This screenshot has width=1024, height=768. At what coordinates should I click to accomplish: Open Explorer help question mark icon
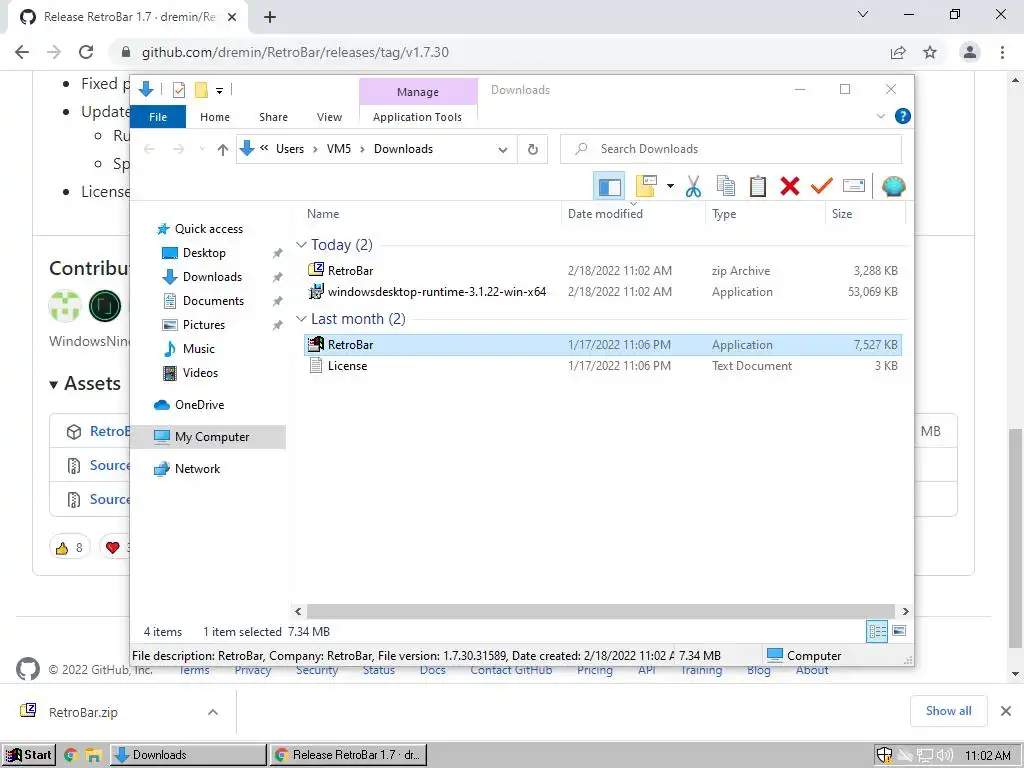point(903,116)
